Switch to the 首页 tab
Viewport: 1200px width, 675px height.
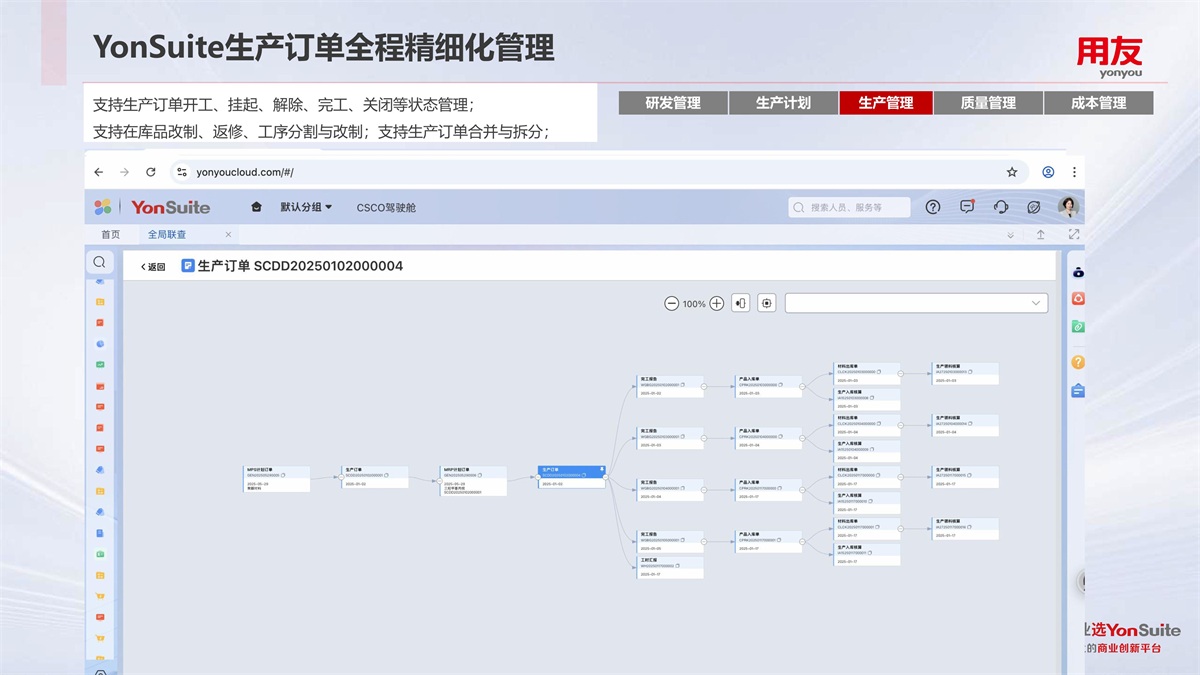[111, 235]
